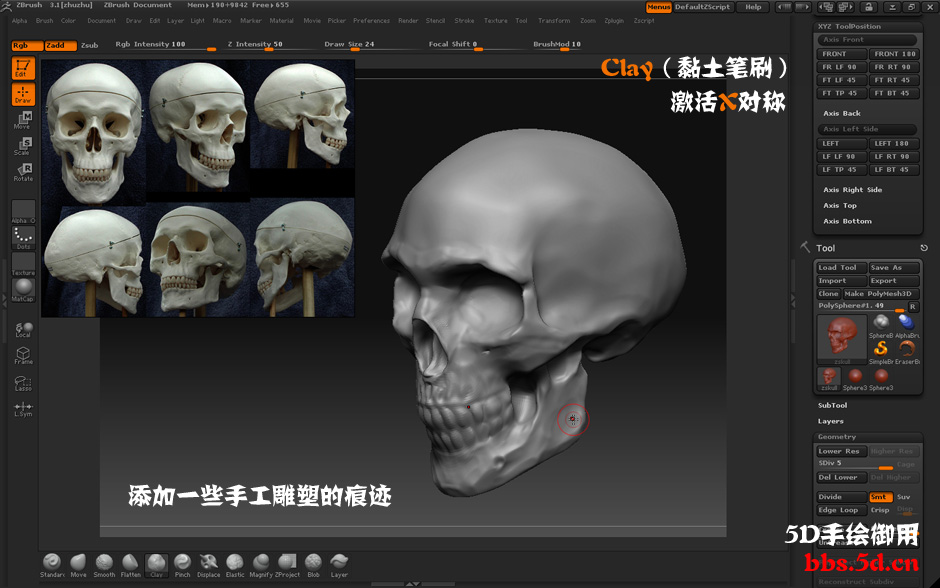The image size is (940, 588).
Task: Select the Rotate transform tool
Action: pyautogui.click(x=23, y=172)
